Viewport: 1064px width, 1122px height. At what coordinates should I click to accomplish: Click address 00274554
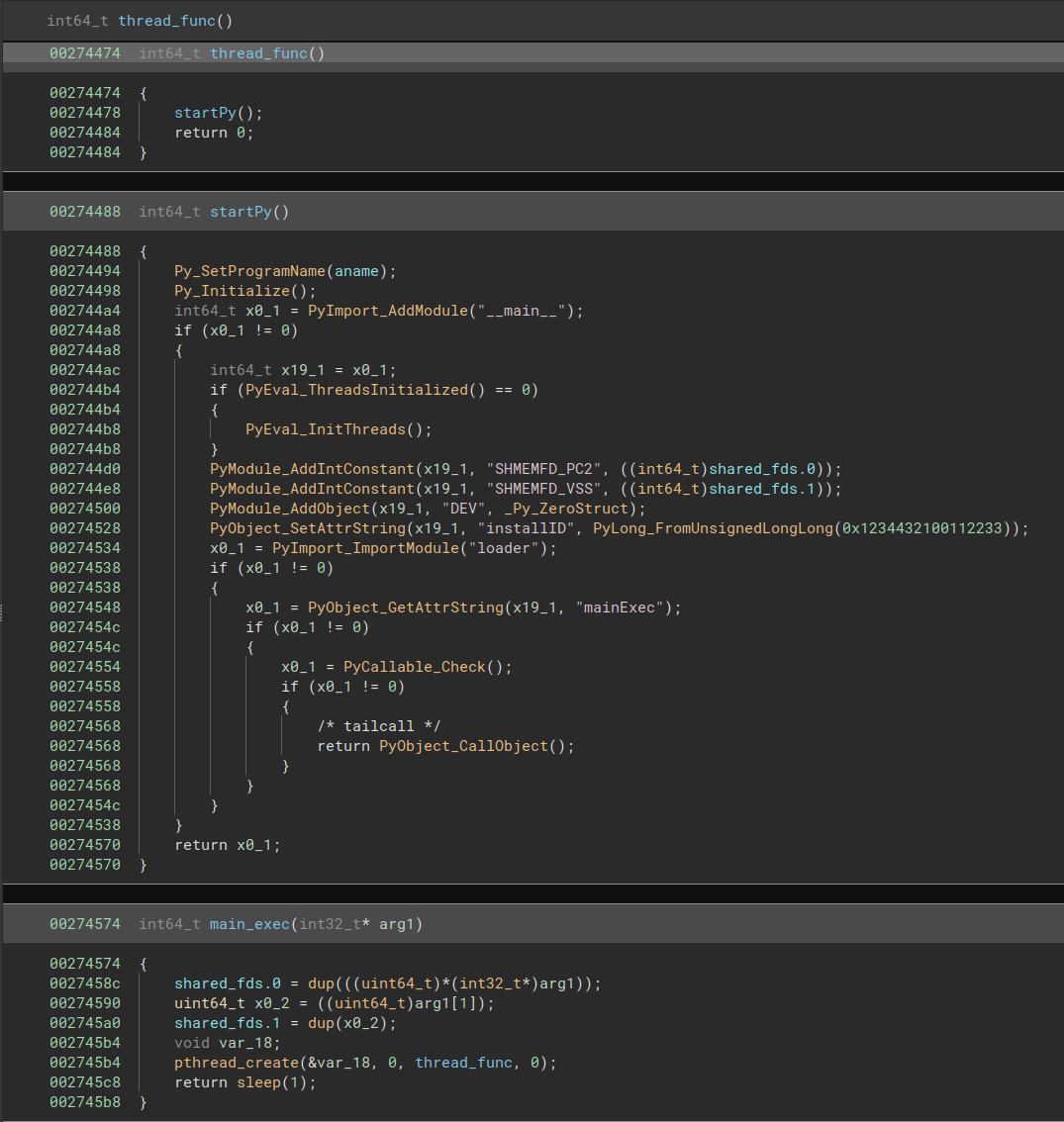(85, 667)
